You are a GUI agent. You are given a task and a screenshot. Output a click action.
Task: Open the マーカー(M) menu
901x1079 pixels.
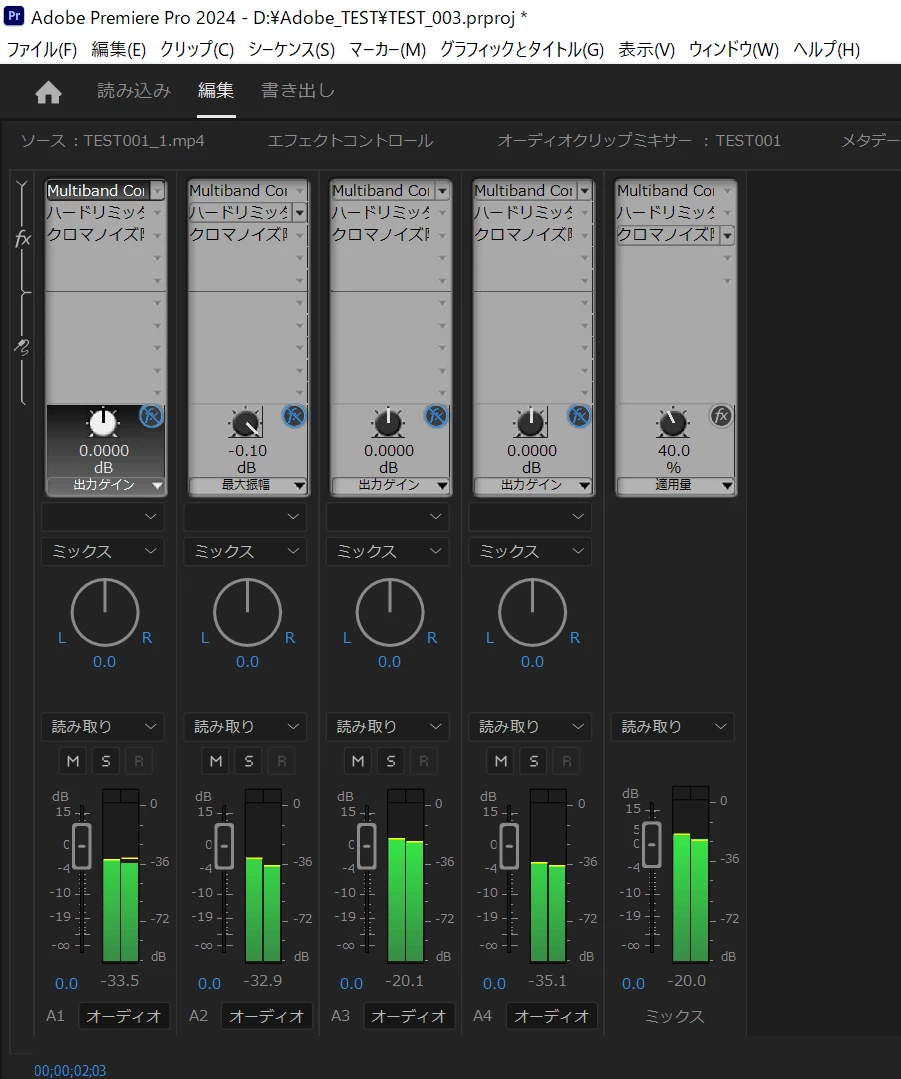(388, 50)
